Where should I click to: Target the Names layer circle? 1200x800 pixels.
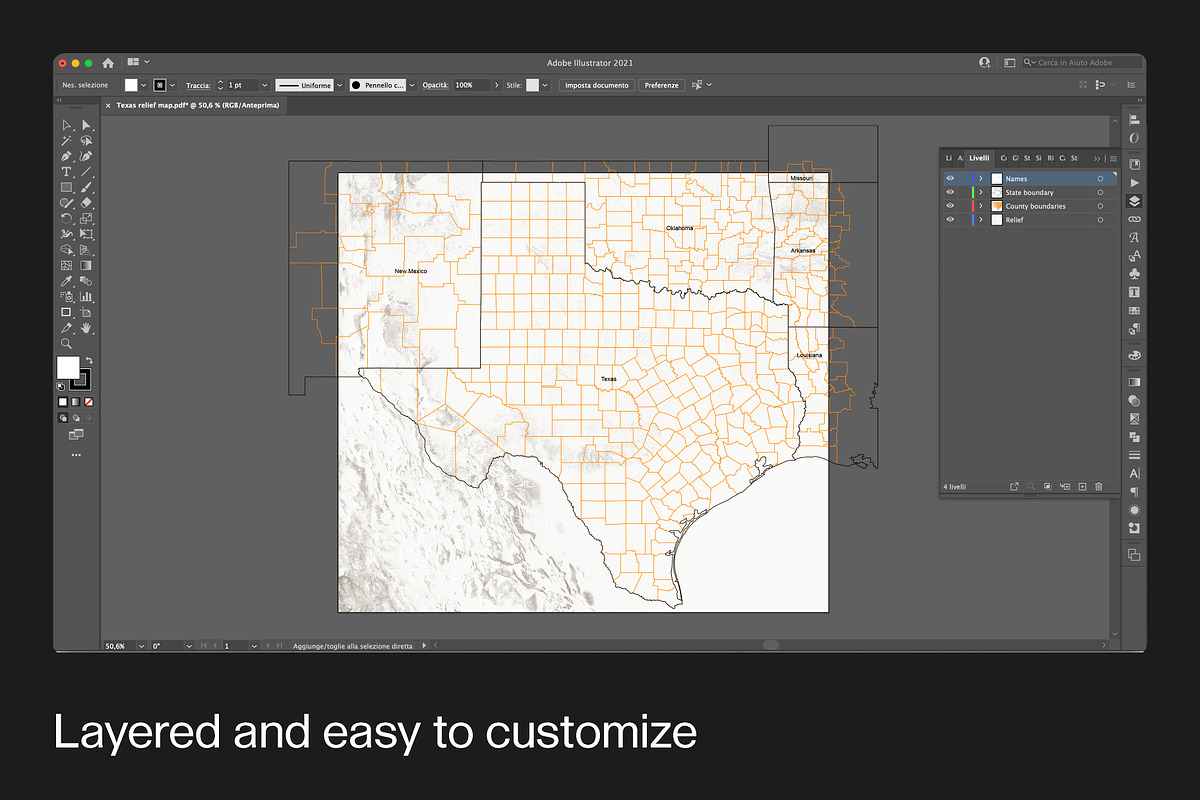coord(1100,179)
